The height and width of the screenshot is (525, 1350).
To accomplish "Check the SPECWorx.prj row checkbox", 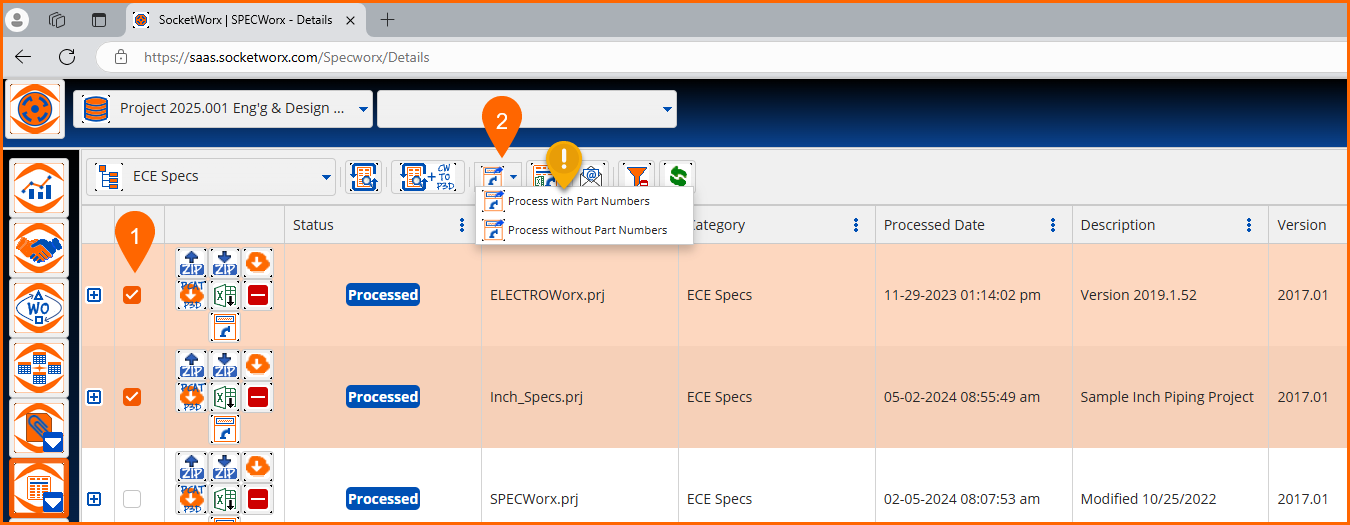I will coord(132,499).
